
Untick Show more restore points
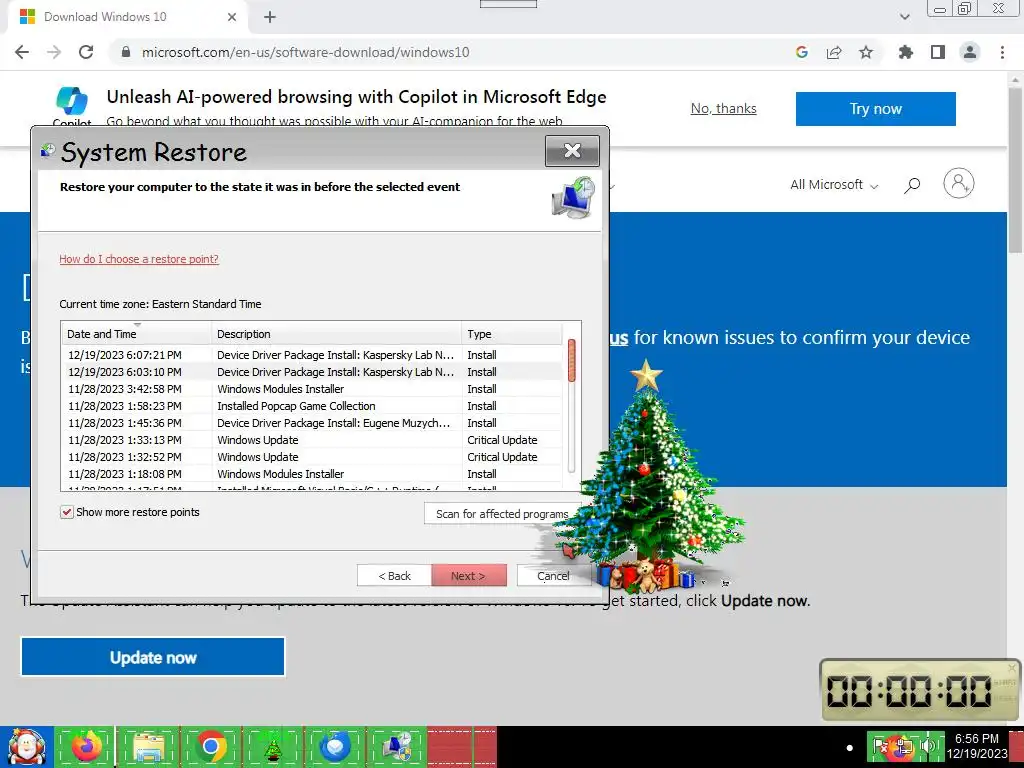67,512
